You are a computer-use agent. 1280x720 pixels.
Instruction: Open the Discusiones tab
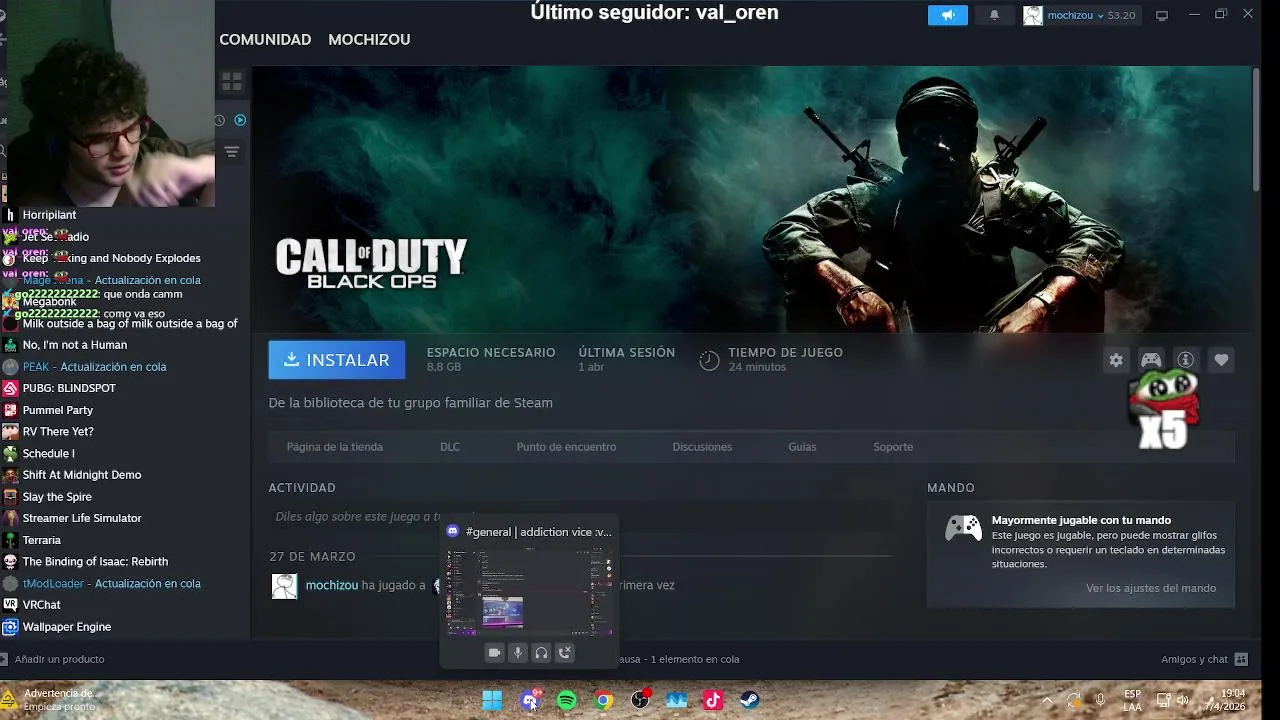tap(702, 447)
